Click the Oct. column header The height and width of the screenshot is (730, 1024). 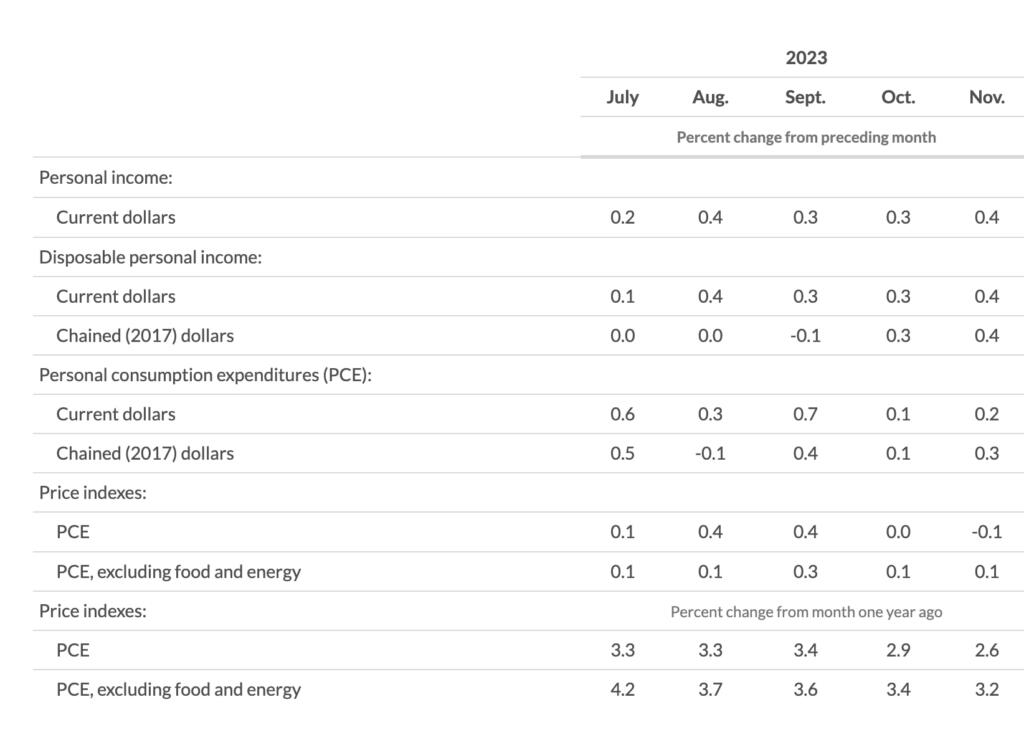click(898, 97)
